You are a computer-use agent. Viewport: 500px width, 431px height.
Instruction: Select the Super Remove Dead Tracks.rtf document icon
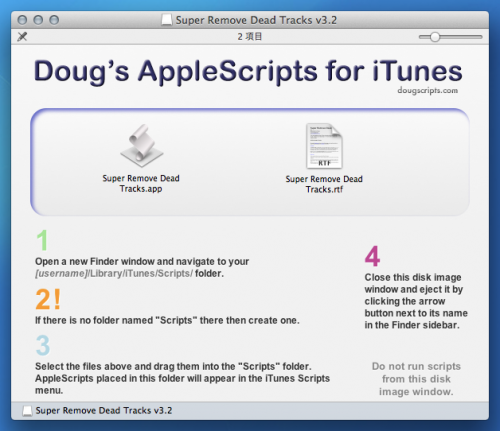(x=324, y=146)
